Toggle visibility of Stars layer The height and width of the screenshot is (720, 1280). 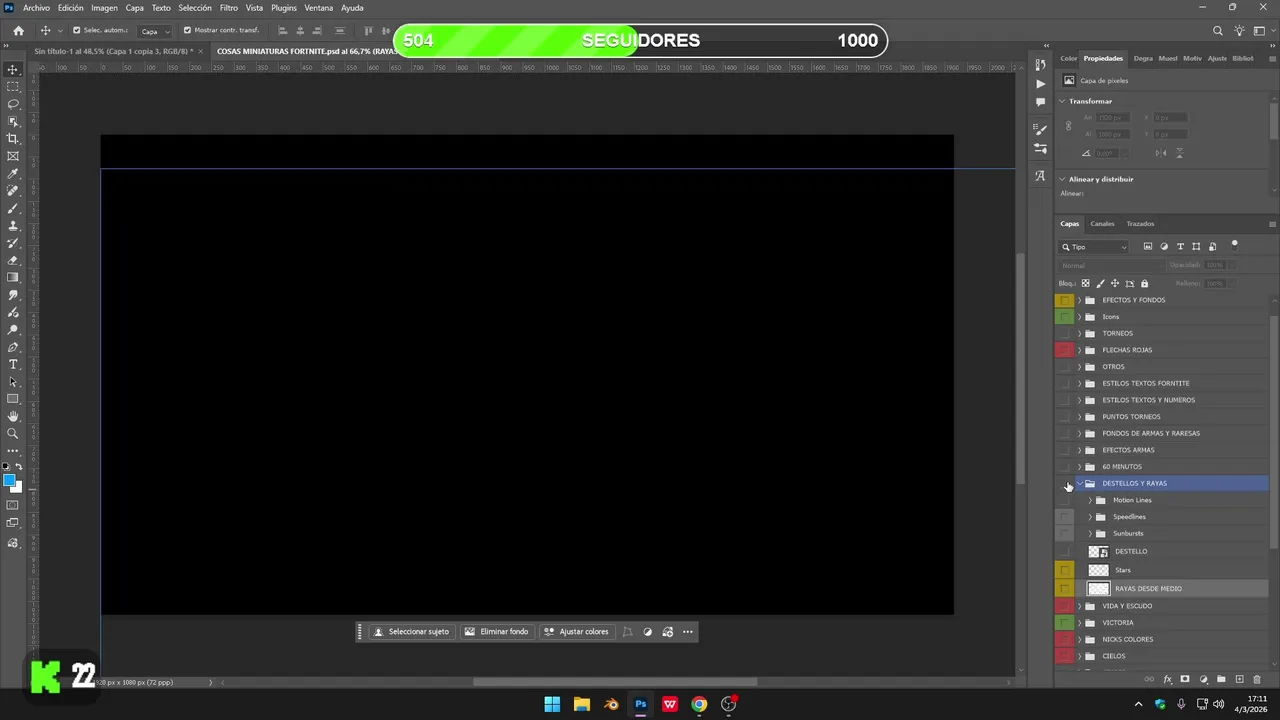click(1065, 570)
